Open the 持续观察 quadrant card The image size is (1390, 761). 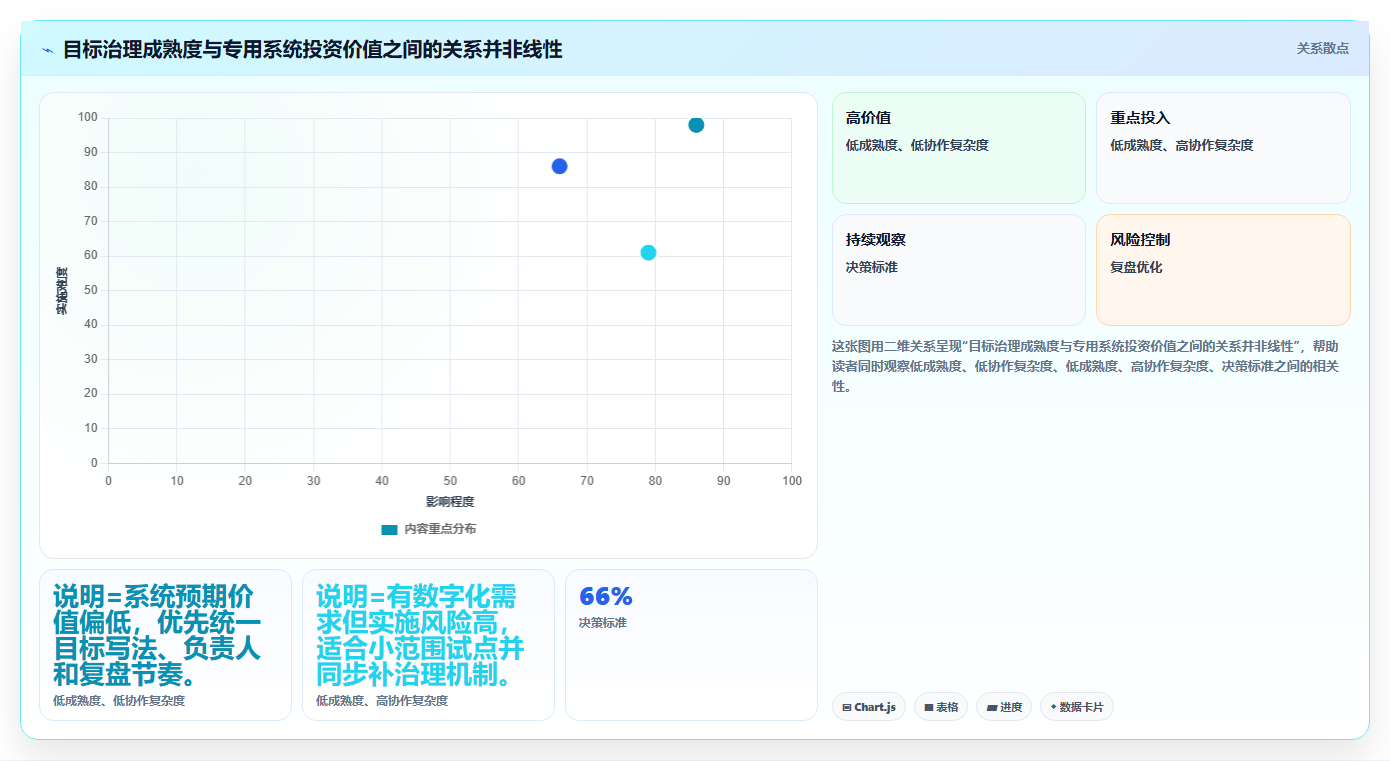pyautogui.click(x=958, y=270)
